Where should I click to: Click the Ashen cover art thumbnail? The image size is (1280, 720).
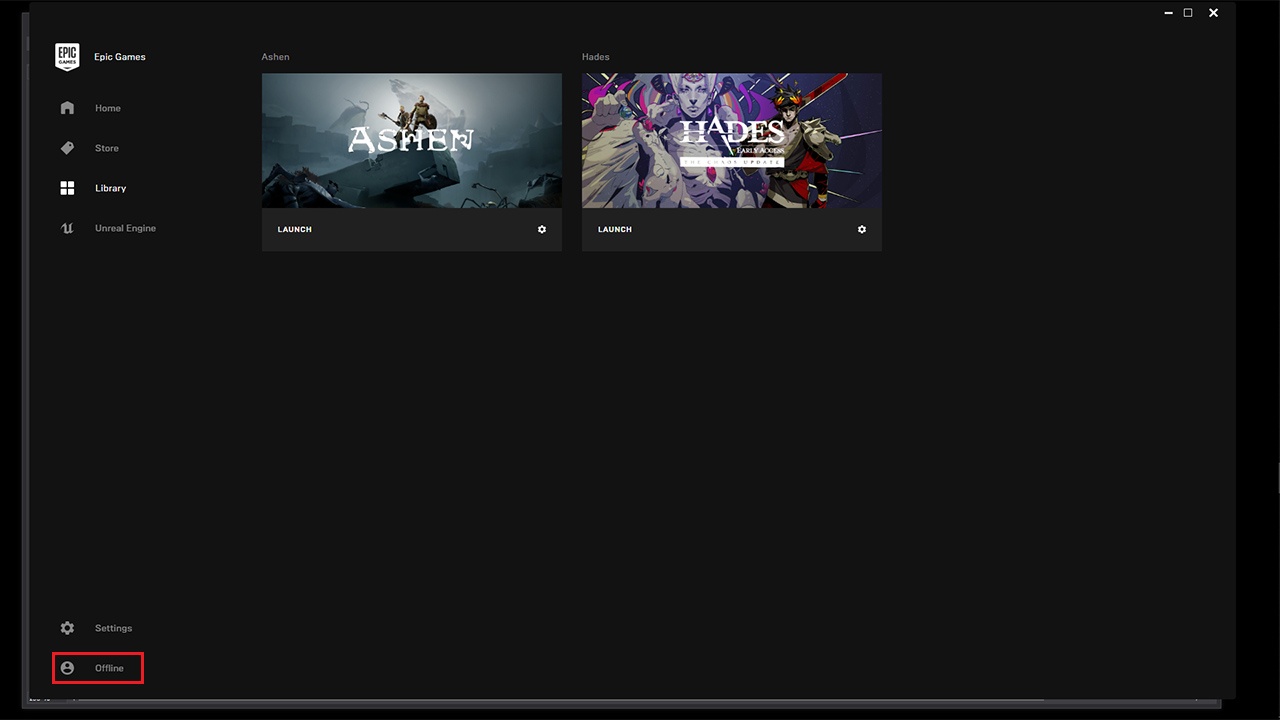coord(412,140)
